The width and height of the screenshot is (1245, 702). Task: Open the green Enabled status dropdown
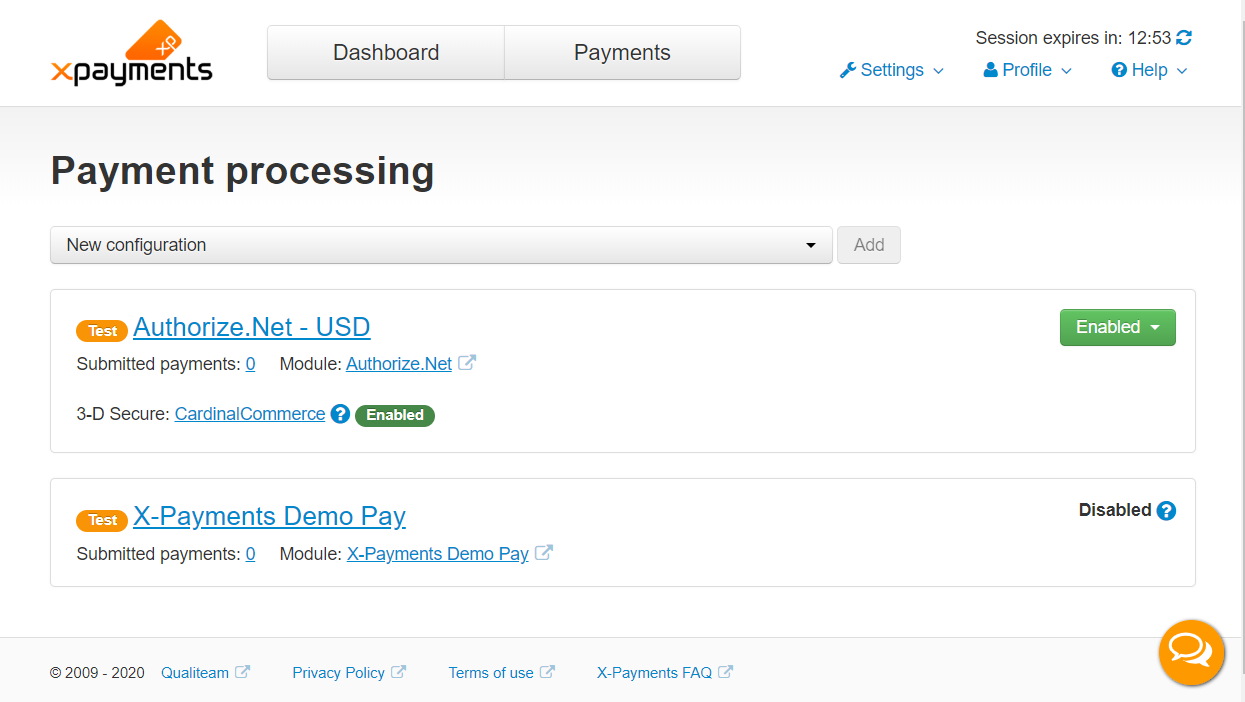1117,327
